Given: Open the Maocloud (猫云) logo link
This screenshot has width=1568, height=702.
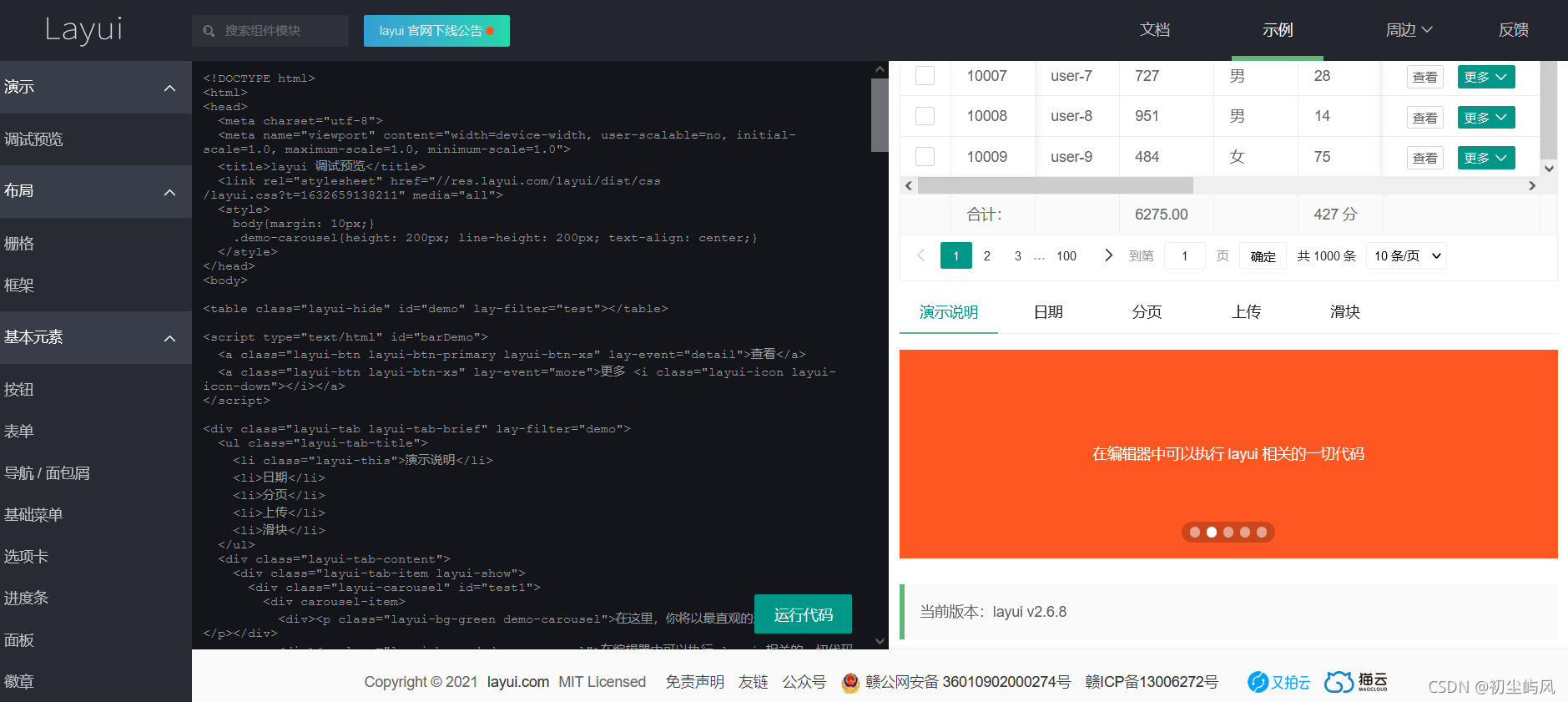Looking at the screenshot, I should (x=1356, y=682).
